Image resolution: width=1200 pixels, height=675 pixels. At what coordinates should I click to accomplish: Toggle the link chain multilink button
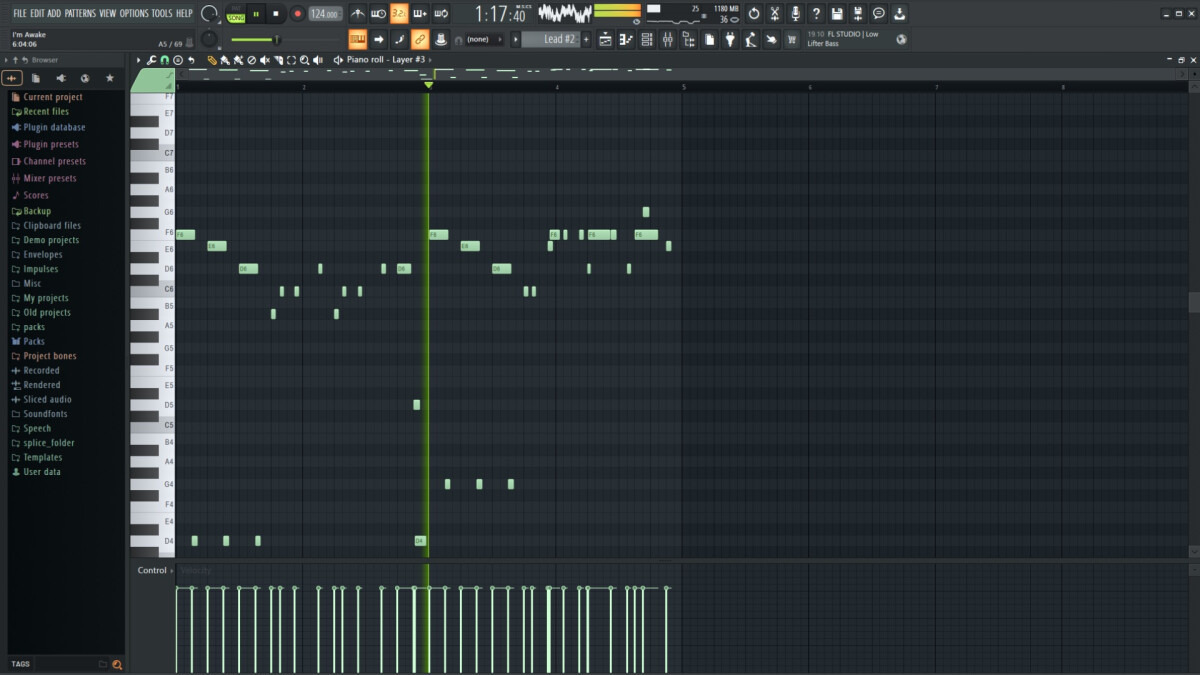tap(420, 40)
